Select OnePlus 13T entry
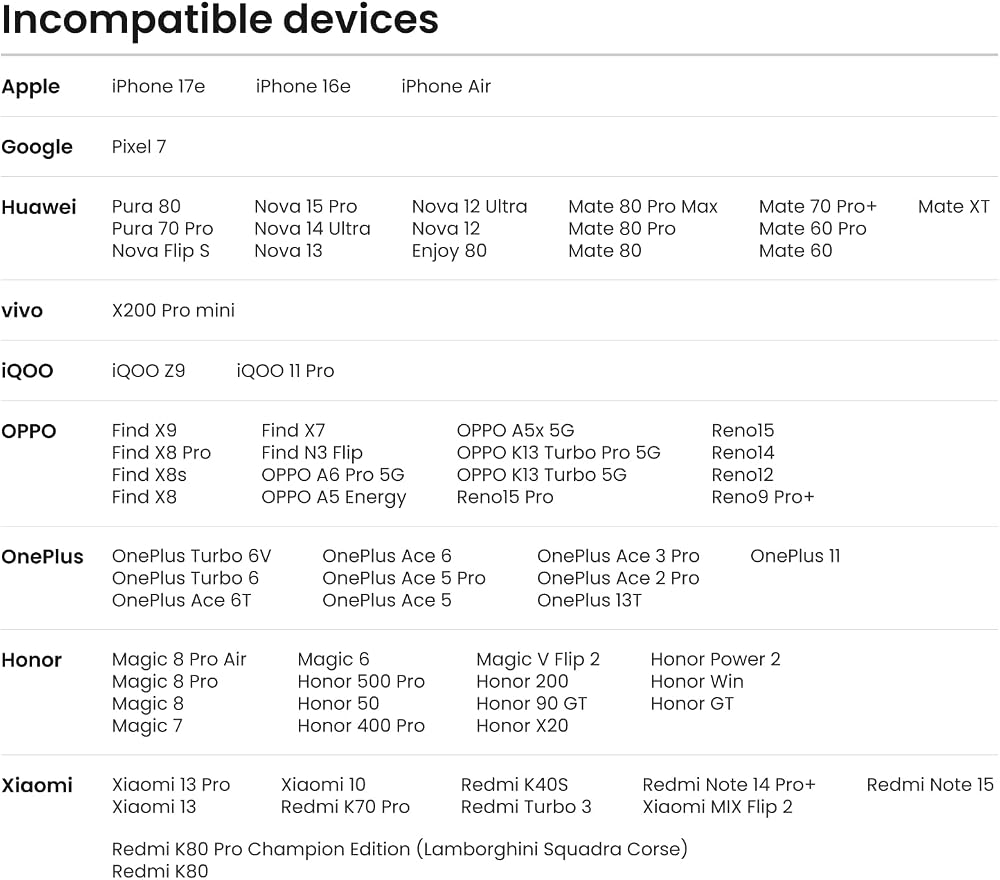 [589, 601]
